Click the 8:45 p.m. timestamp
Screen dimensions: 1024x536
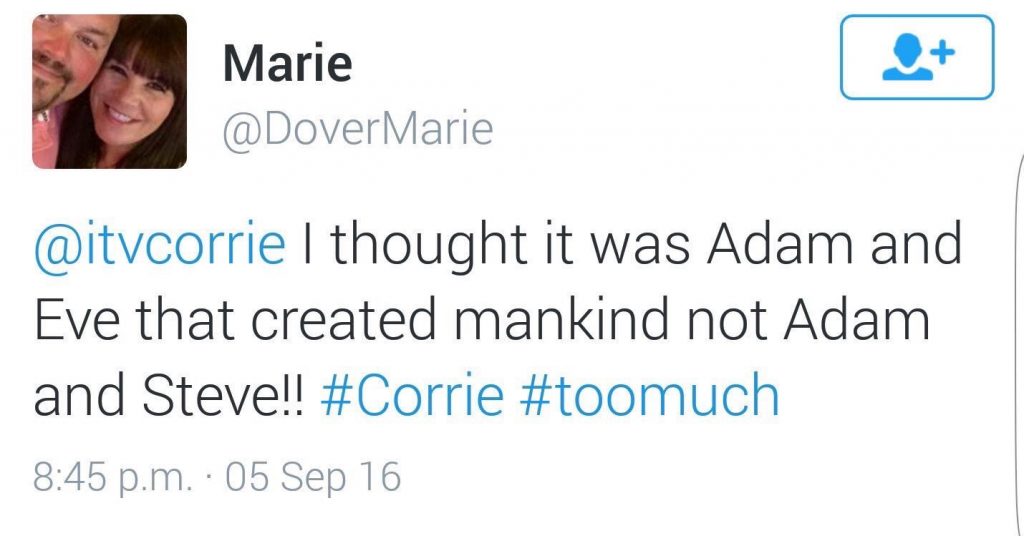(x=111, y=477)
